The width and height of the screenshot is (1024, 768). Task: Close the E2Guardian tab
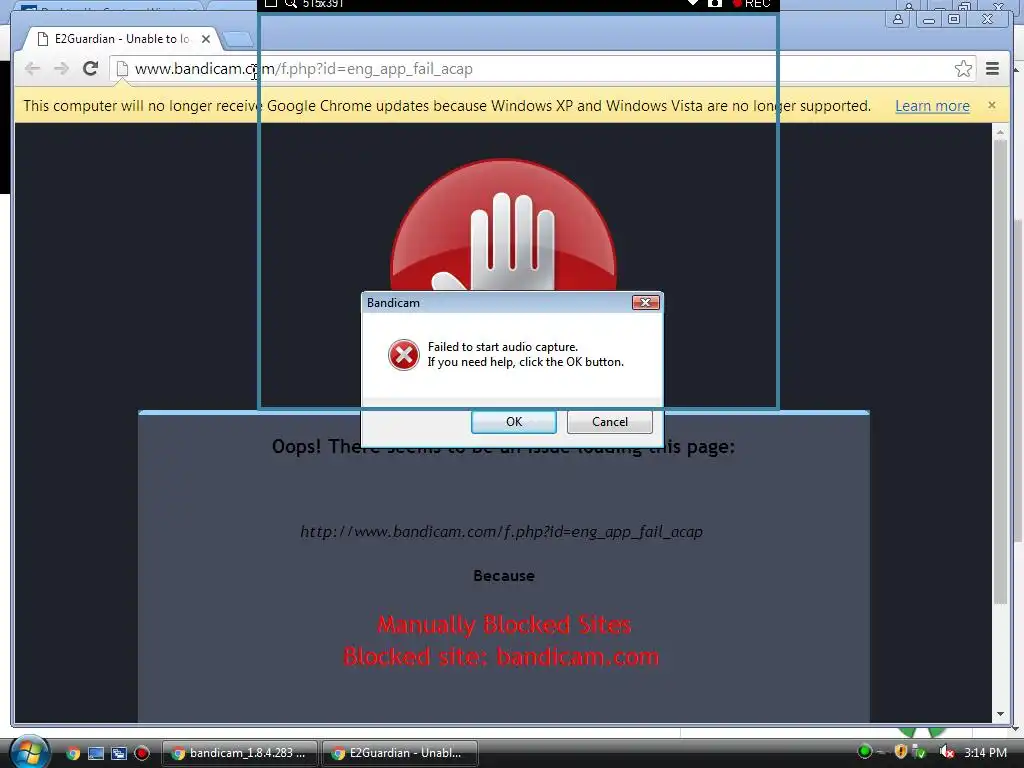click(x=206, y=39)
